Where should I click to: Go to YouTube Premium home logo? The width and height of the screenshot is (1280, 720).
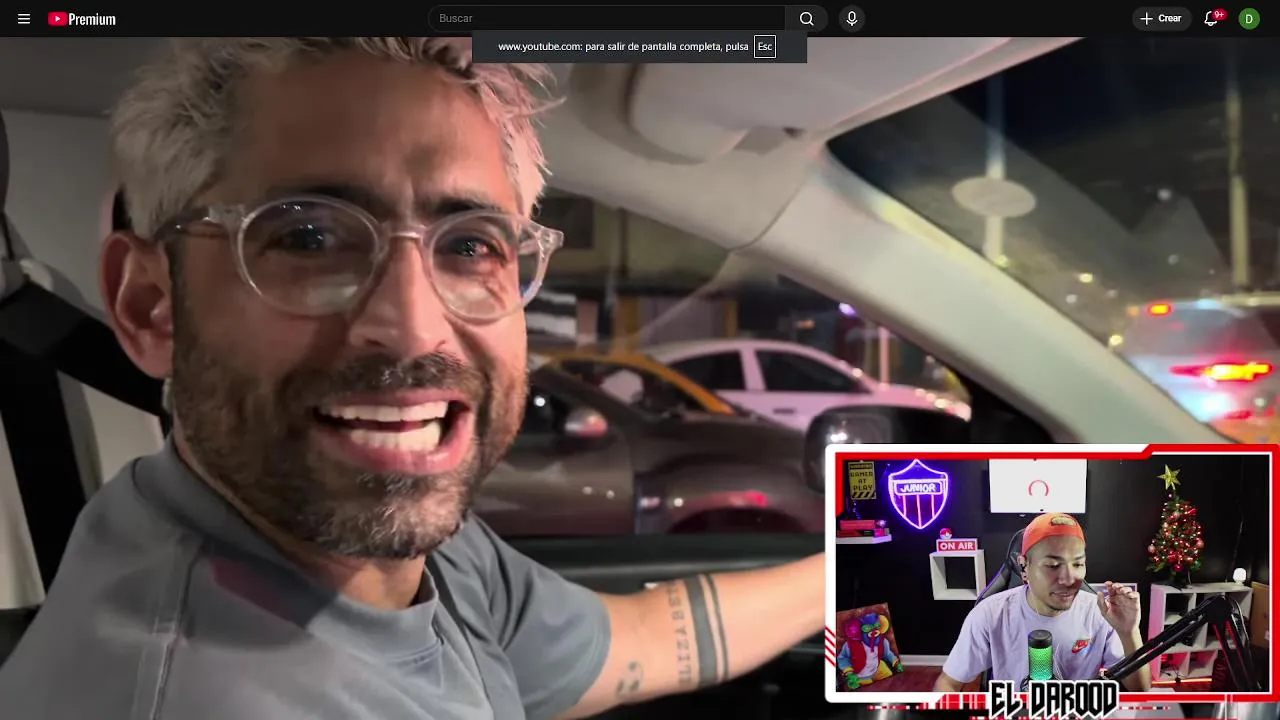pos(82,19)
